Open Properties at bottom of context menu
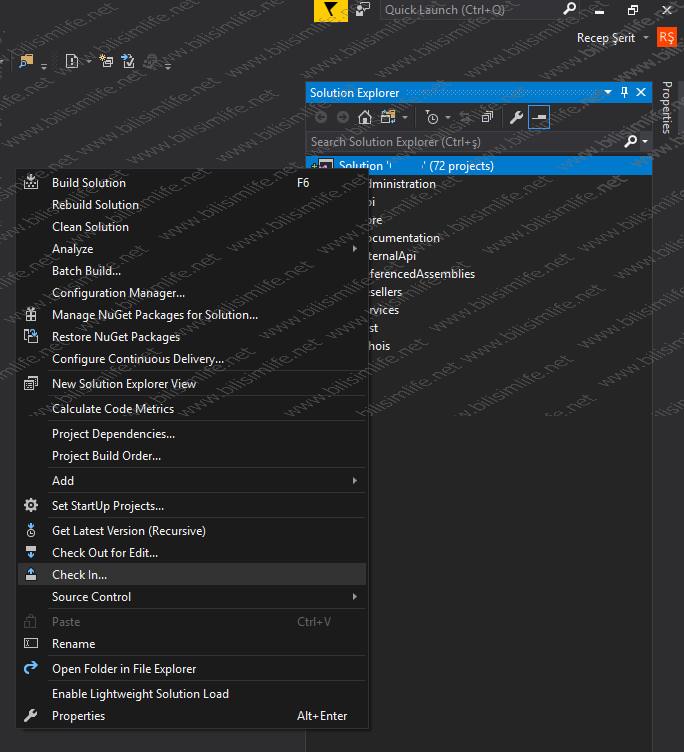 [192, 716]
